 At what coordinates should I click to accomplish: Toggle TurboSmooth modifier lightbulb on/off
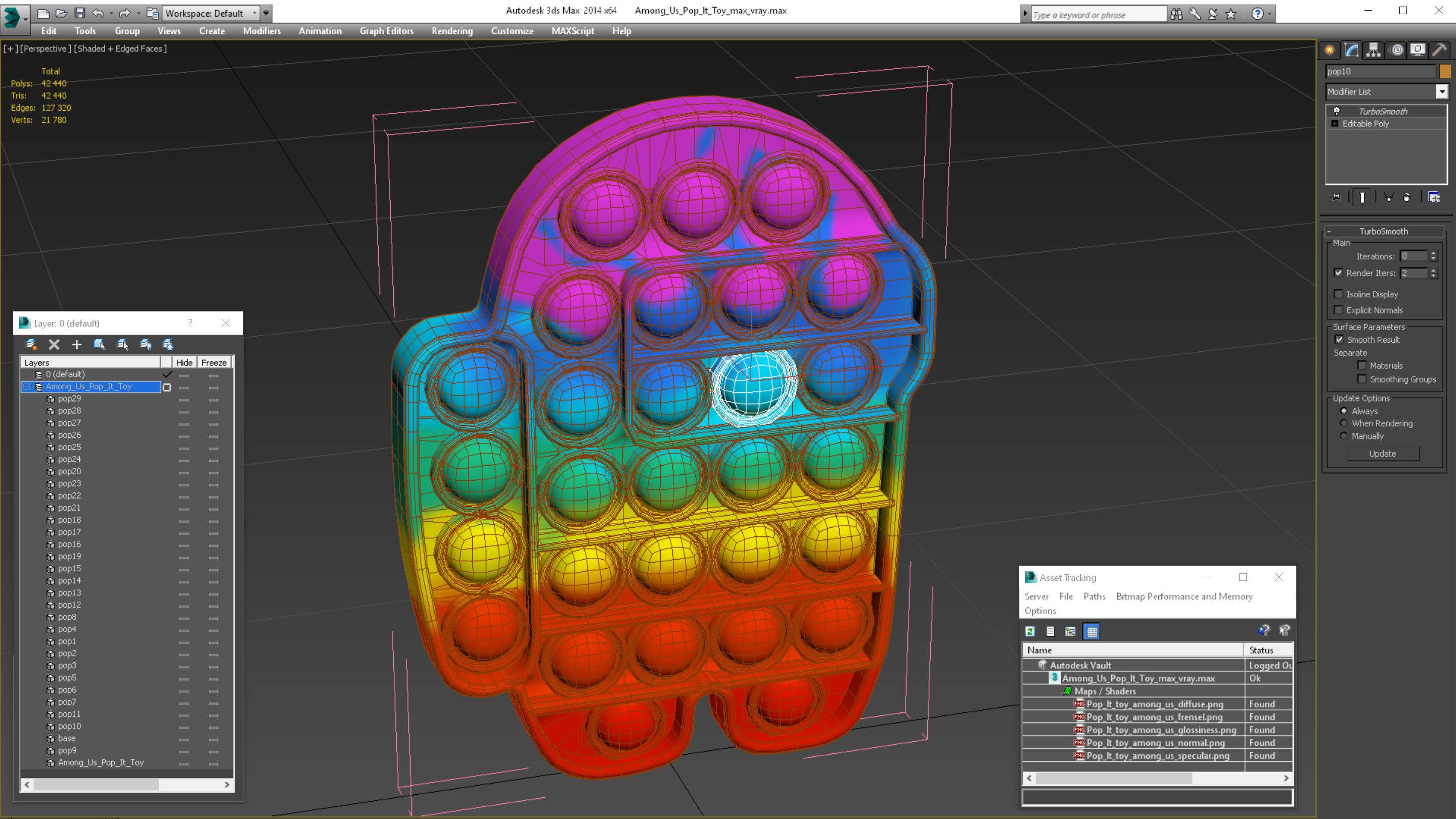click(x=1337, y=111)
